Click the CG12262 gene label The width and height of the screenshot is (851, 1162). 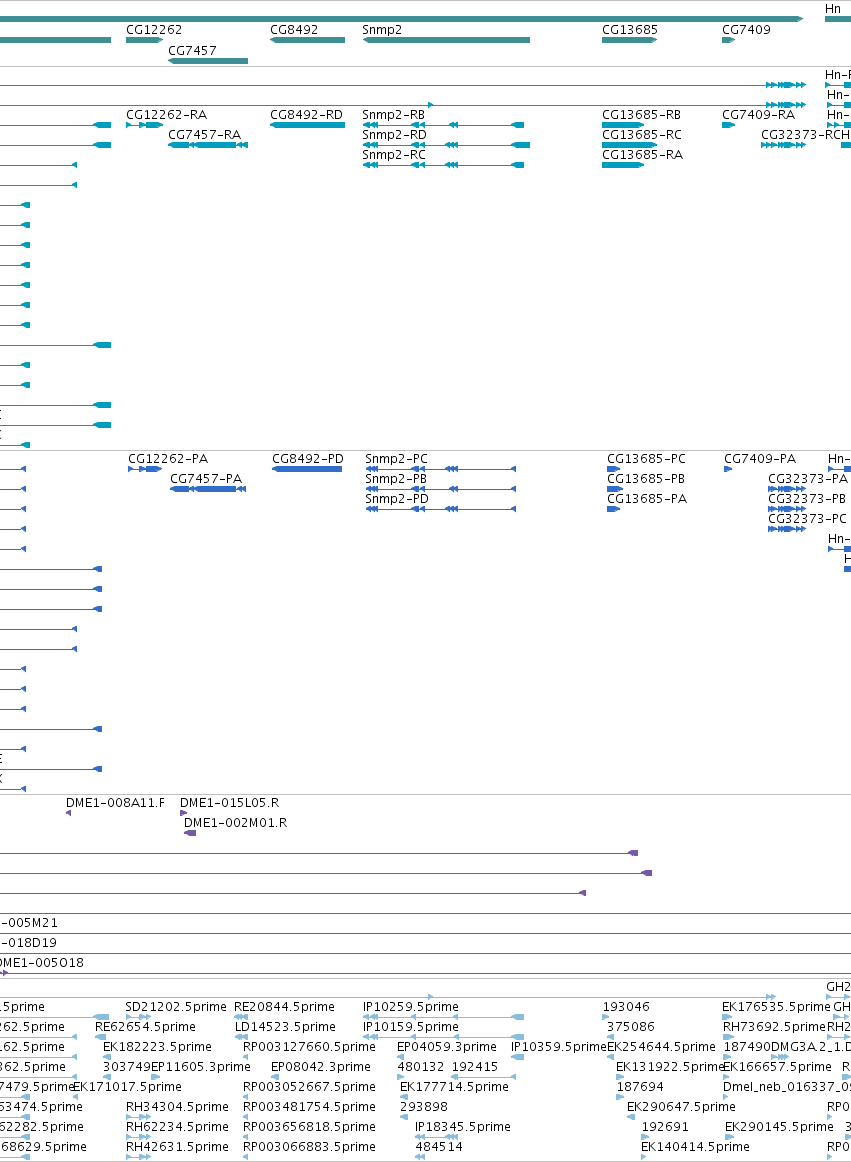(x=153, y=30)
